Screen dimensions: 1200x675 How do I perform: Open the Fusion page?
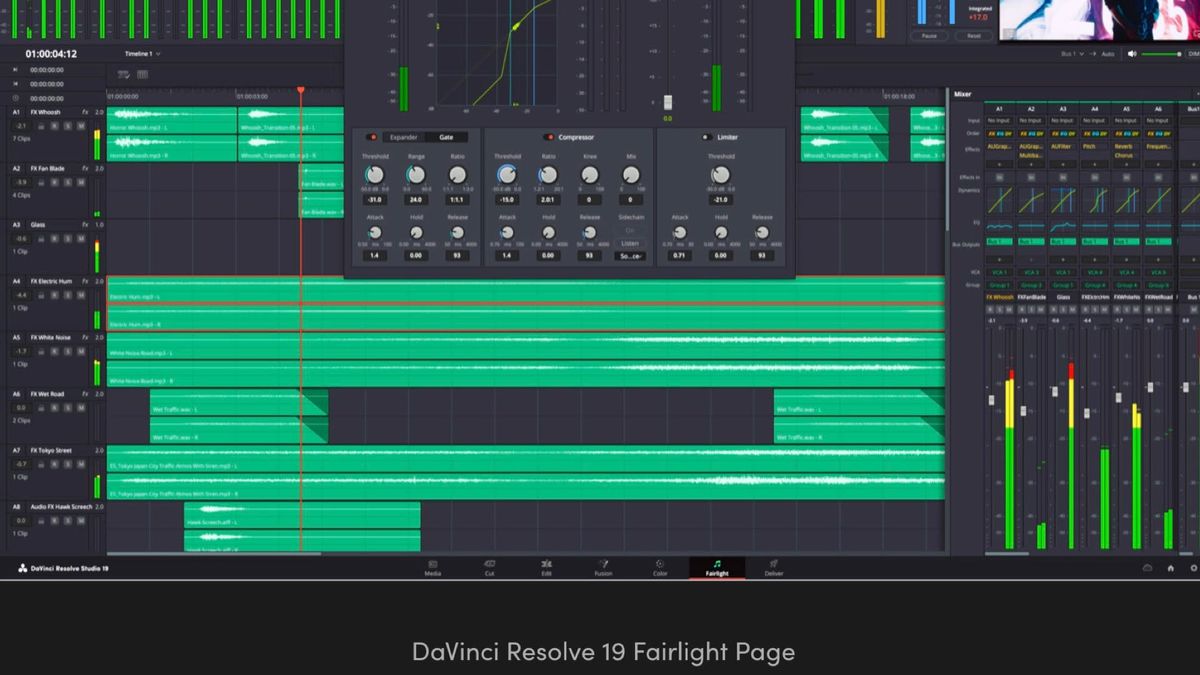(x=603, y=568)
